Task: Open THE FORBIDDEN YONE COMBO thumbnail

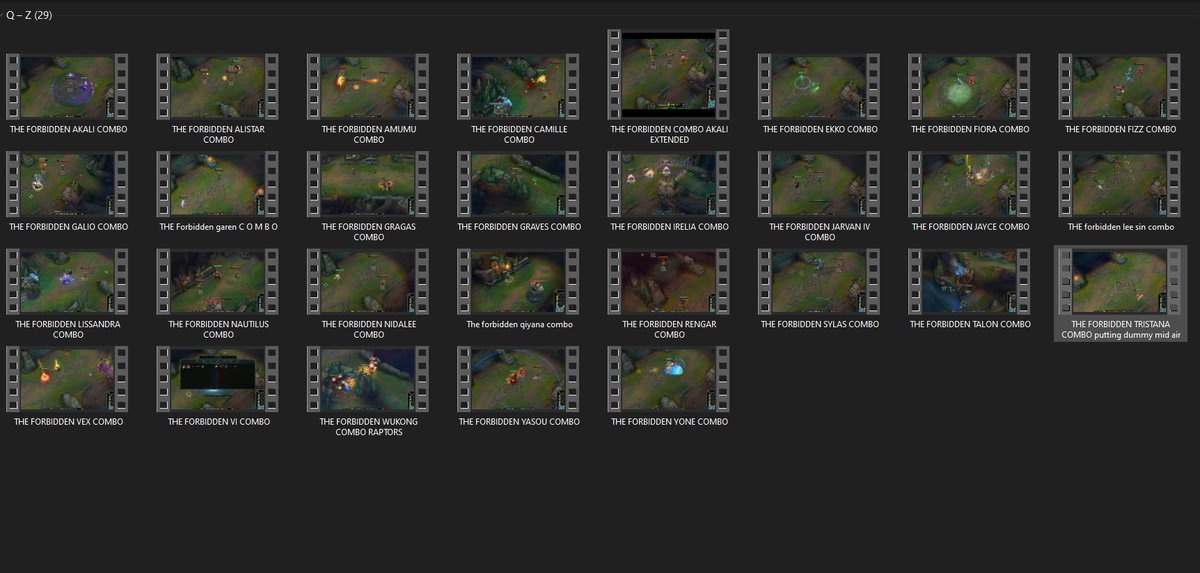Action: point(669,379)
